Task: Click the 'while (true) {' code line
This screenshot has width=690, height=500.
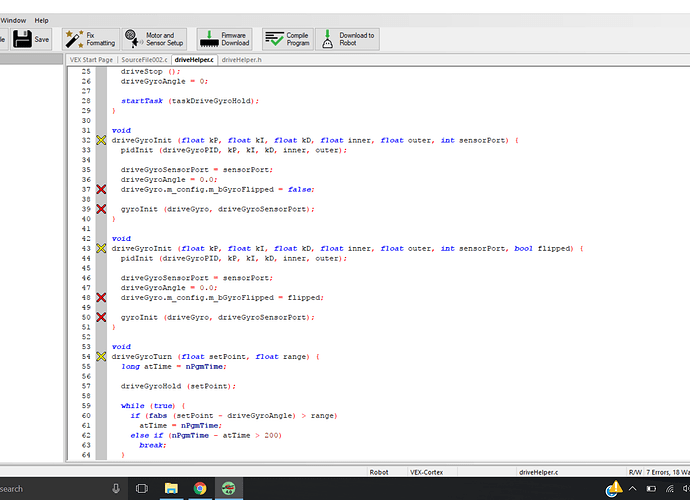Action: tap(153, 406)
